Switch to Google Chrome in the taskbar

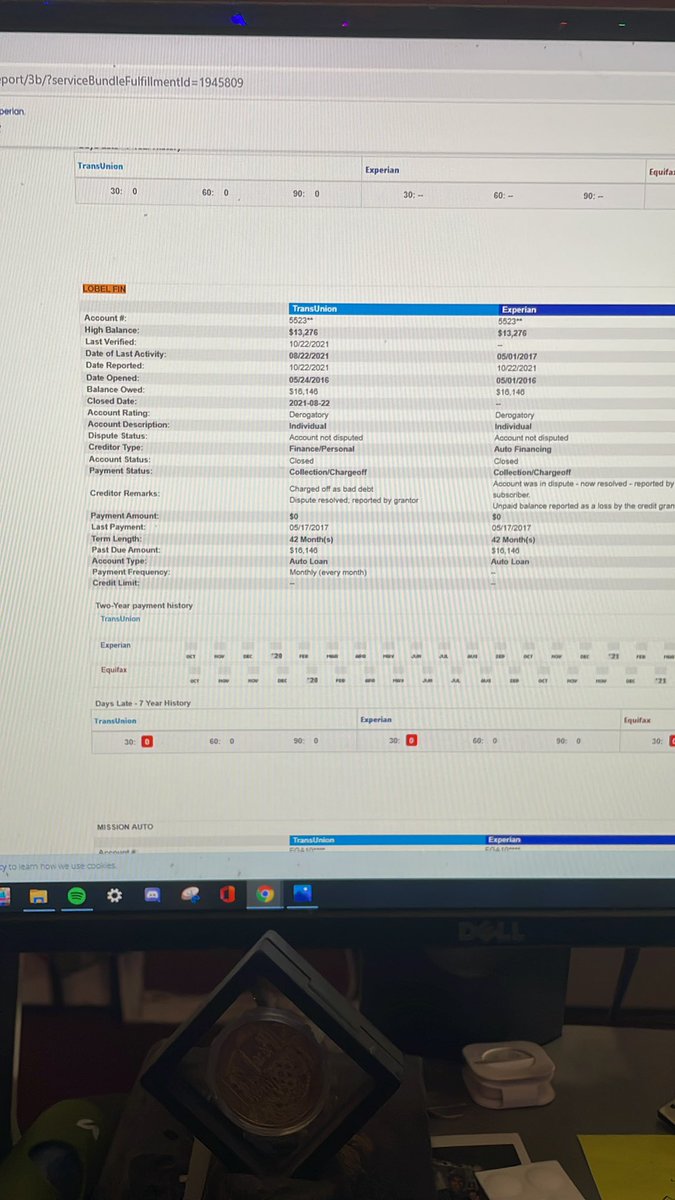[x=264, y=895]
